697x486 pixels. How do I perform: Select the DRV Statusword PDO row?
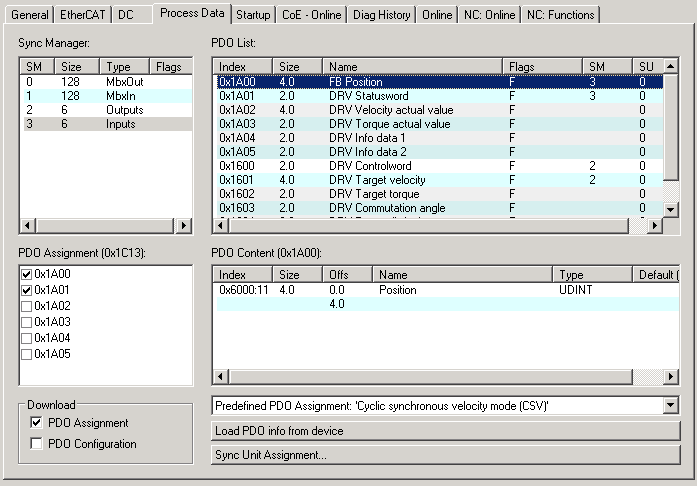coord(439,96)
